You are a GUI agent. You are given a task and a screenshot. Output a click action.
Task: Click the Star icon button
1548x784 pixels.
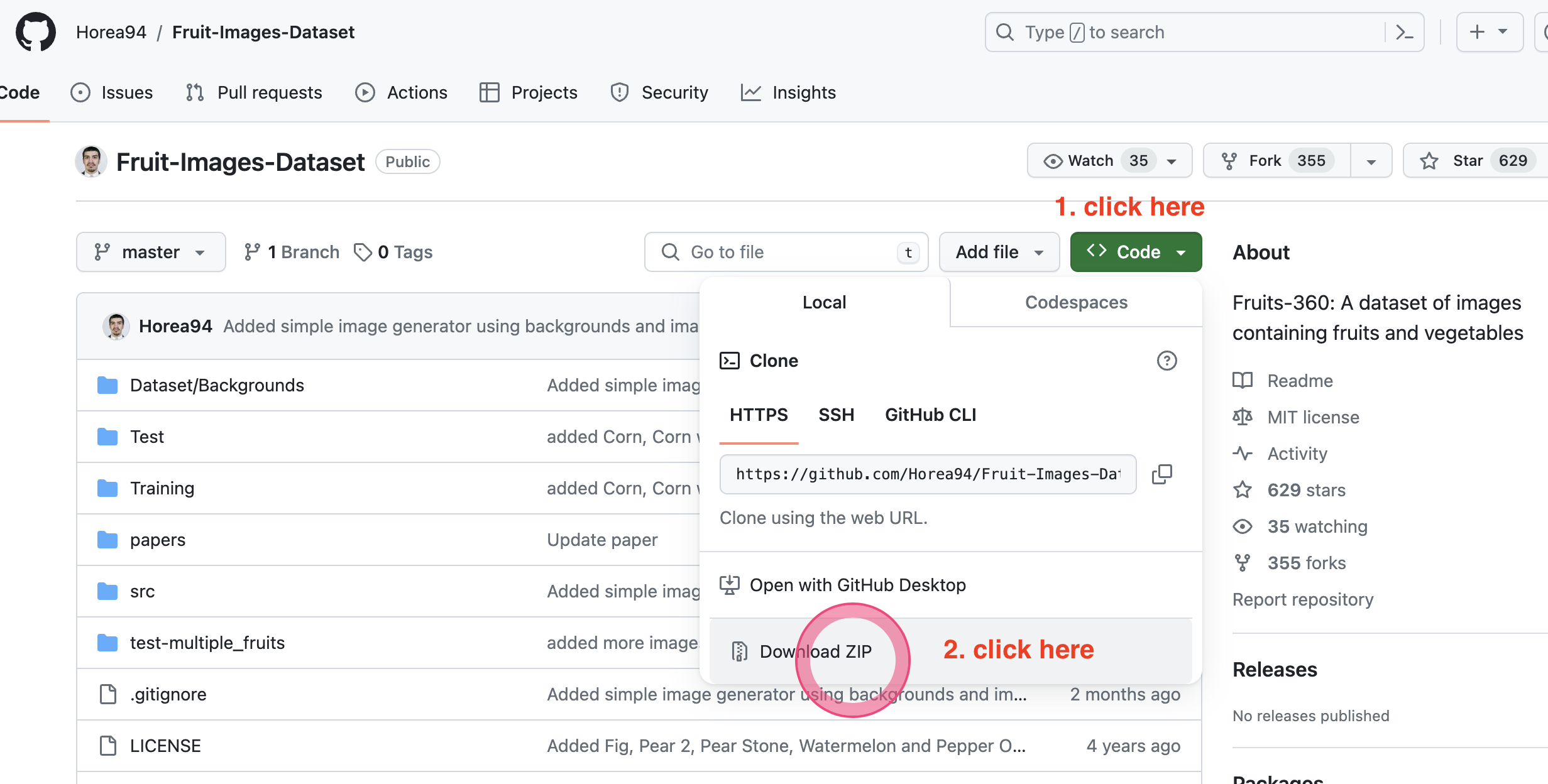coord(1429,161)
